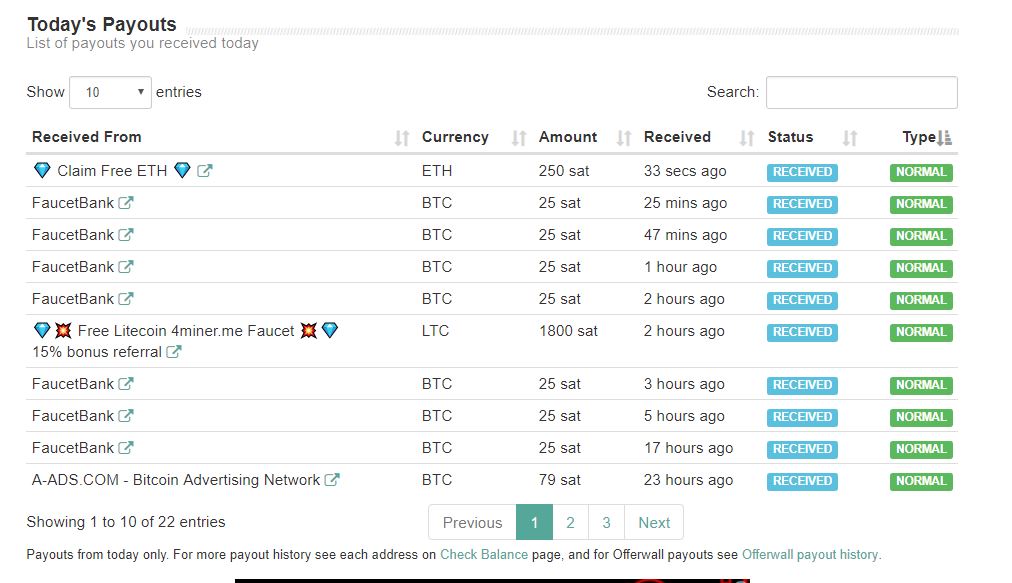Open external link icon for FaucetBank 25 mins ago

coord(126,203)
